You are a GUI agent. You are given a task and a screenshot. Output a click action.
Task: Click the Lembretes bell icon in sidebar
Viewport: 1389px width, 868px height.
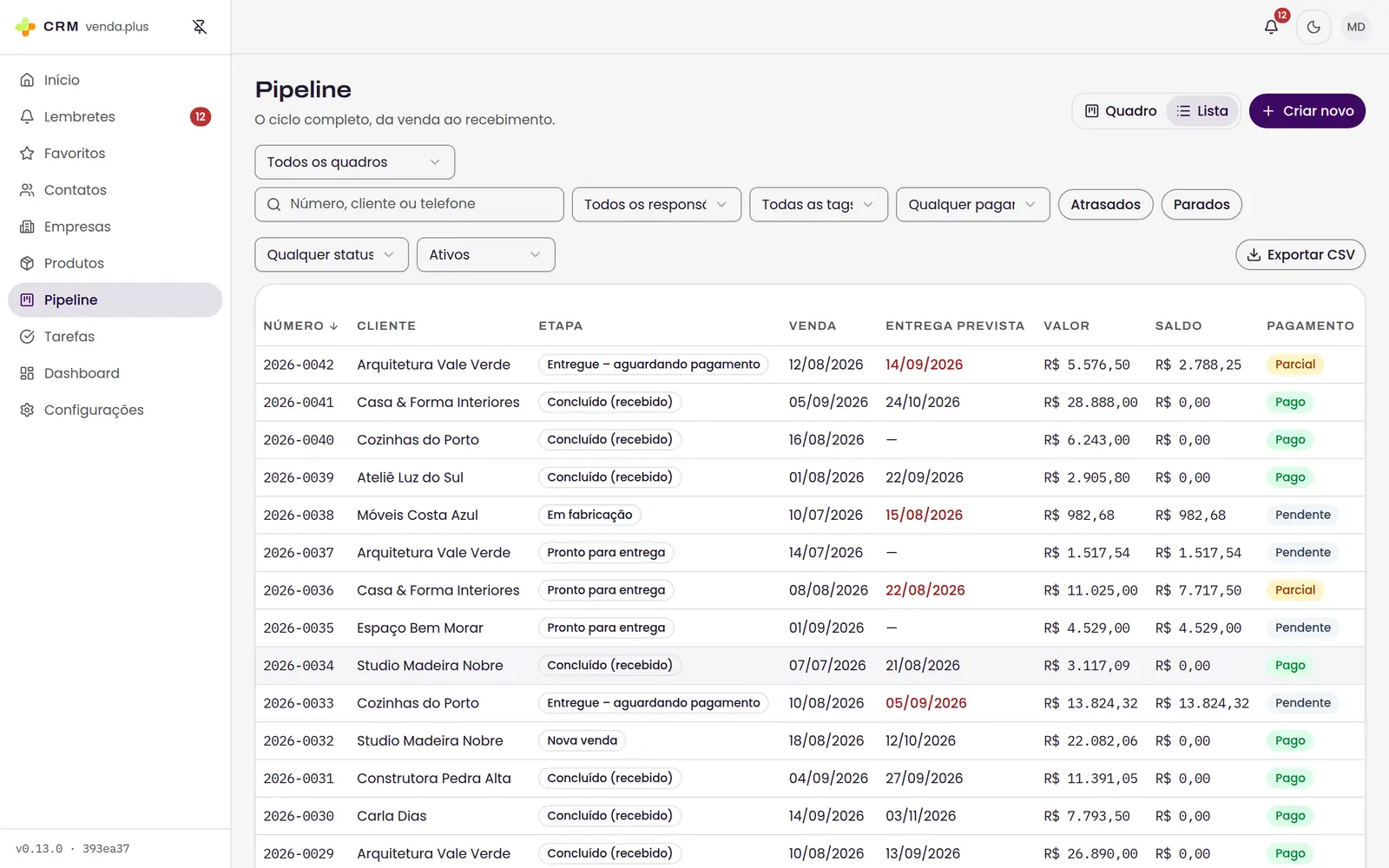tap(27, 116)
